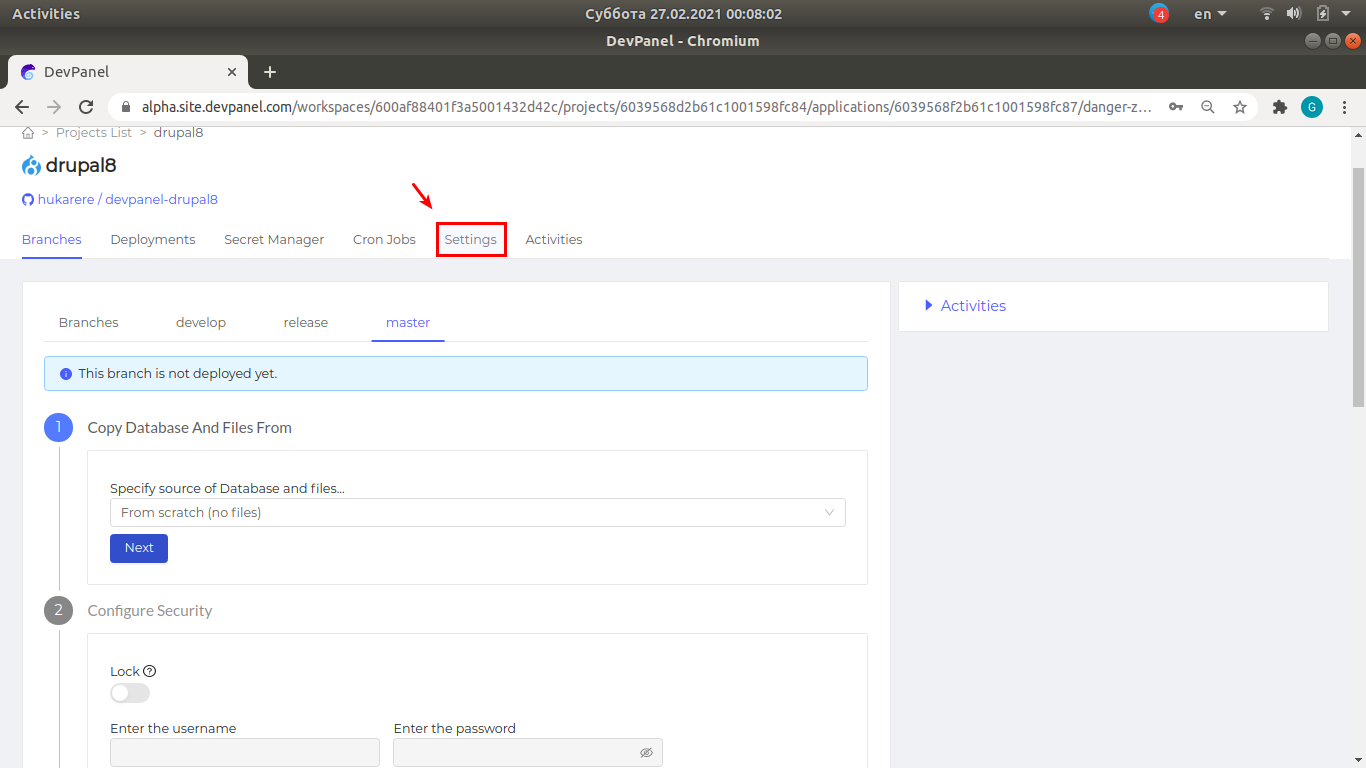The height and width of the screenshot is (768, 1366).
Task: Click the info icon in the deployment banner
Action: [65, 373]
